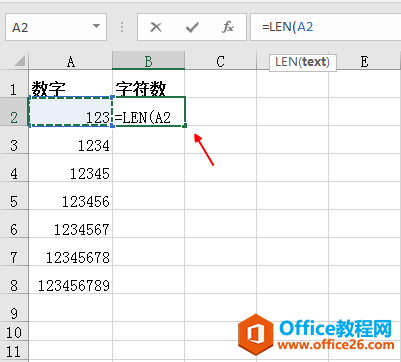Select row 1 header
The width and height of the screenshot is (401, 362).
pos(14,84)
